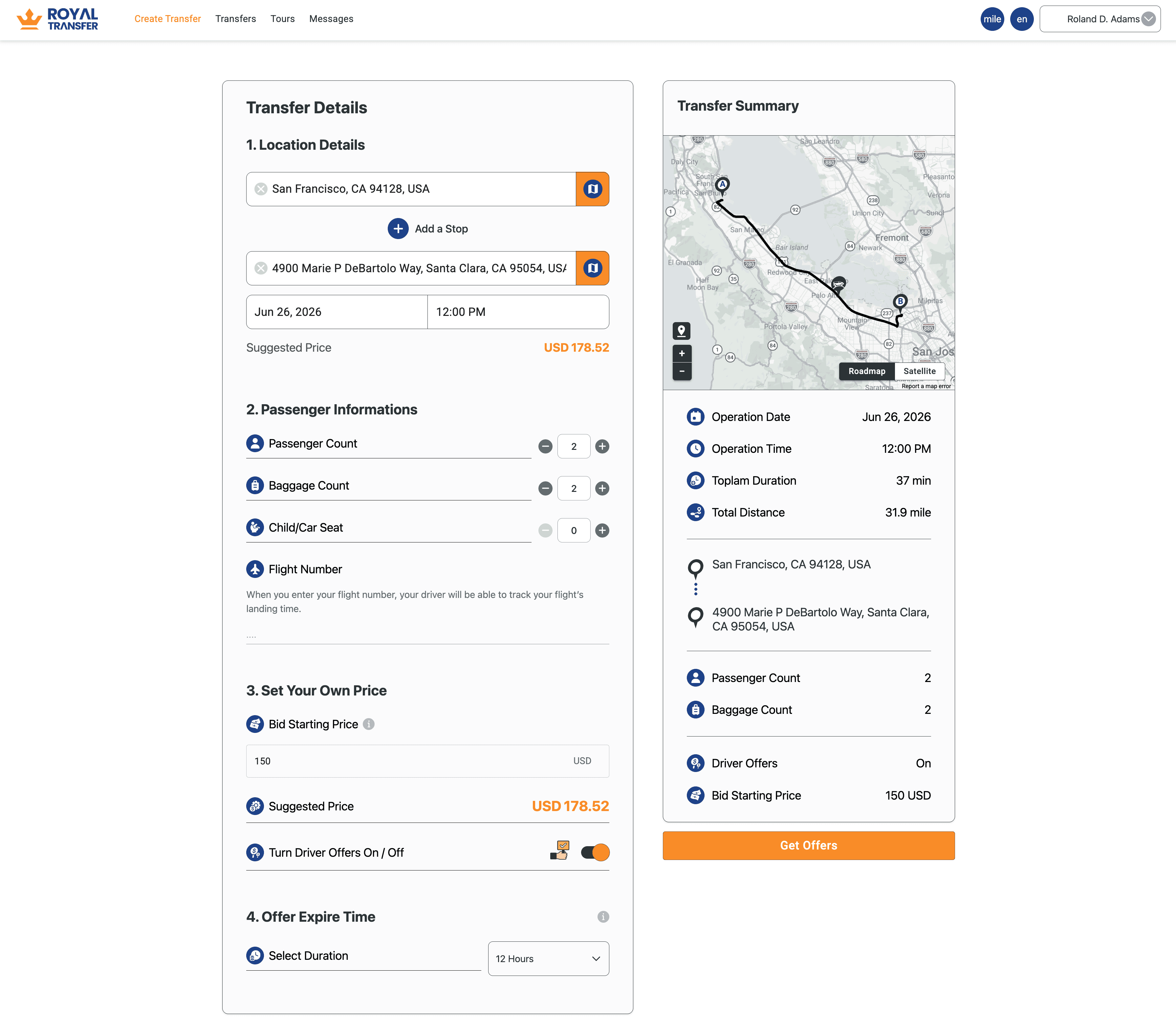The image size is (1176, 1035).
Task: Click the Bid Starting Price info icon
Action: click(369, 724)
